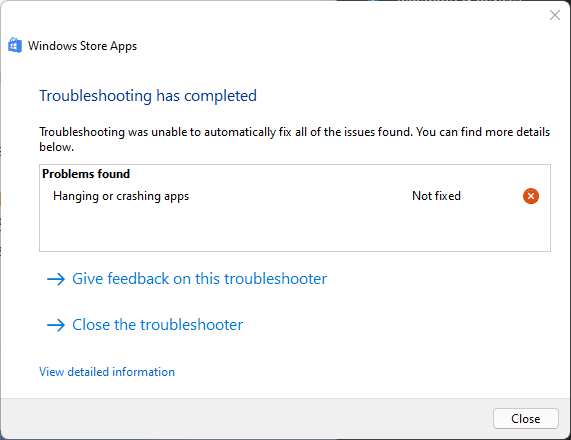This screenshot has width=571, height=440.
Task: Click the Windows Store Apps bag icon
Action: click(x=15, y=46)
